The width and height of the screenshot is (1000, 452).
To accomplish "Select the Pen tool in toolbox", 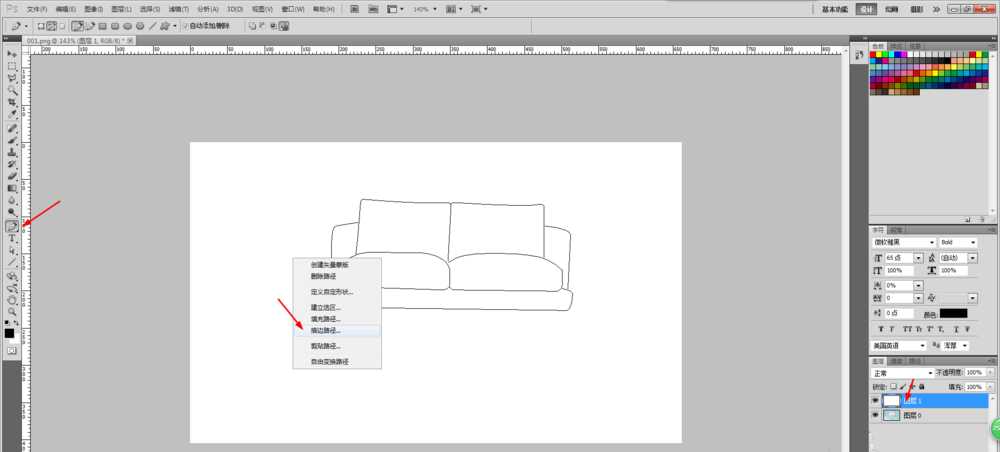I will 12,226.
